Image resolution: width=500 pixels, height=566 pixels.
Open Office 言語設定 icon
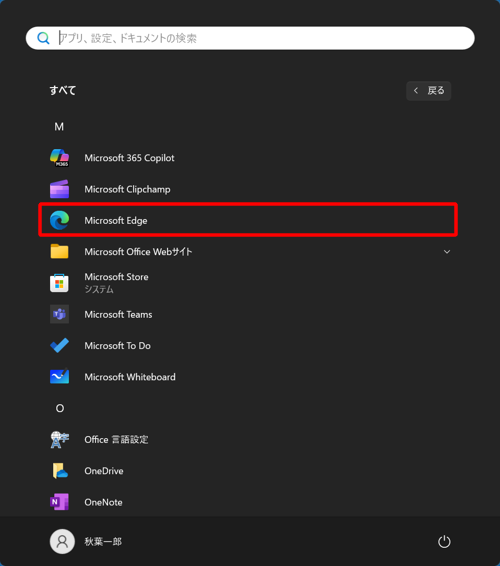(x=60, y=439)
